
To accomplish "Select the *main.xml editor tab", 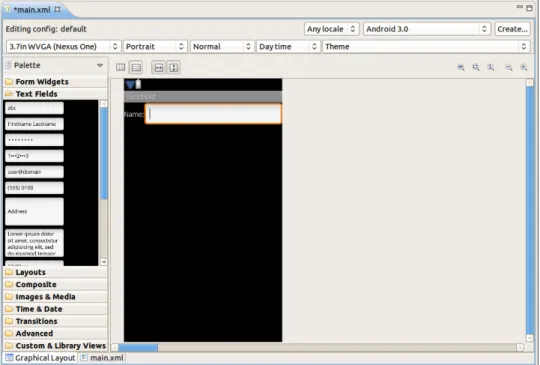I will pyautogui.click(x=32, y=10).
